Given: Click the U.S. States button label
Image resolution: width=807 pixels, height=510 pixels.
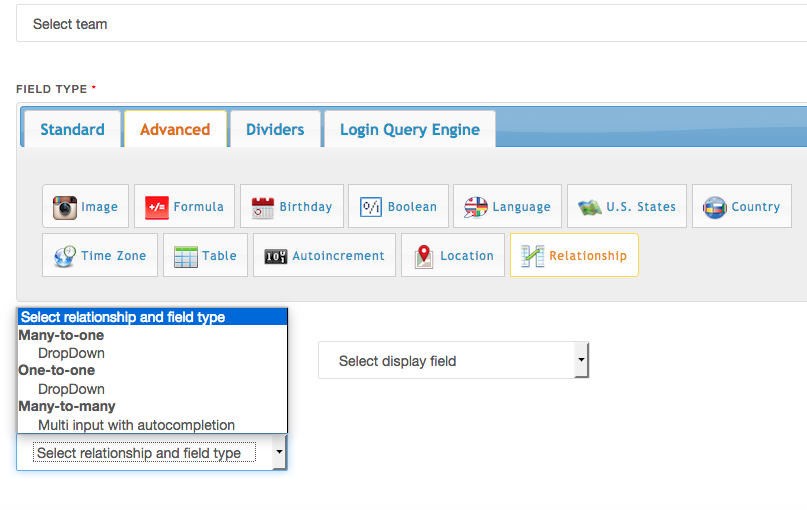Looking at the screenshot, I should (641, 207).
